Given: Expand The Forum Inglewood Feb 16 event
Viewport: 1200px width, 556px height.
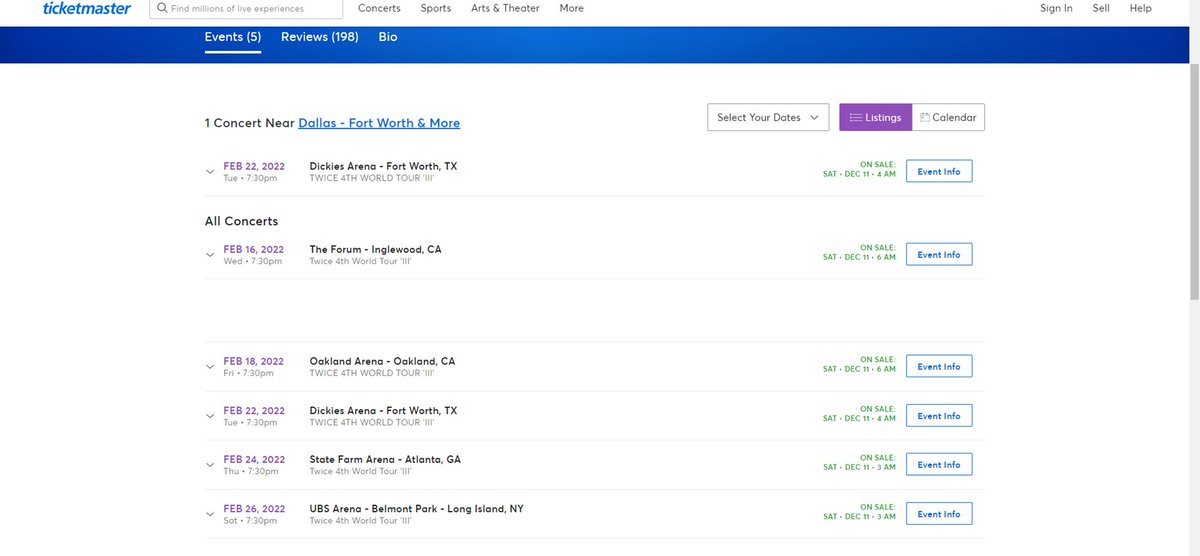Looking at the screenshot, I should pos(210,255).
